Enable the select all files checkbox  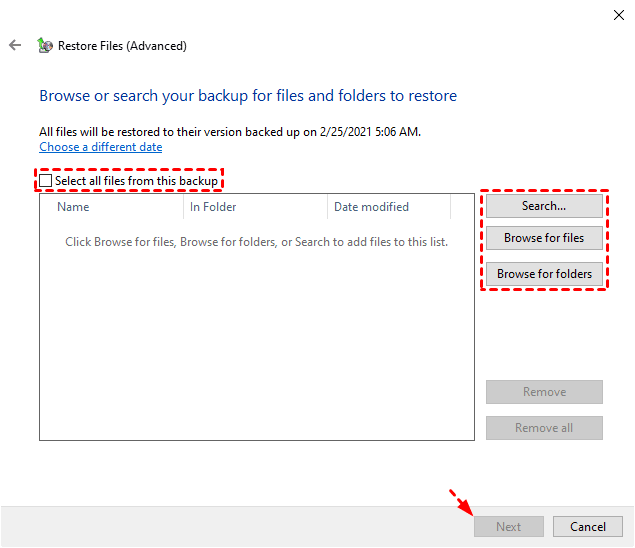point(46,181)
